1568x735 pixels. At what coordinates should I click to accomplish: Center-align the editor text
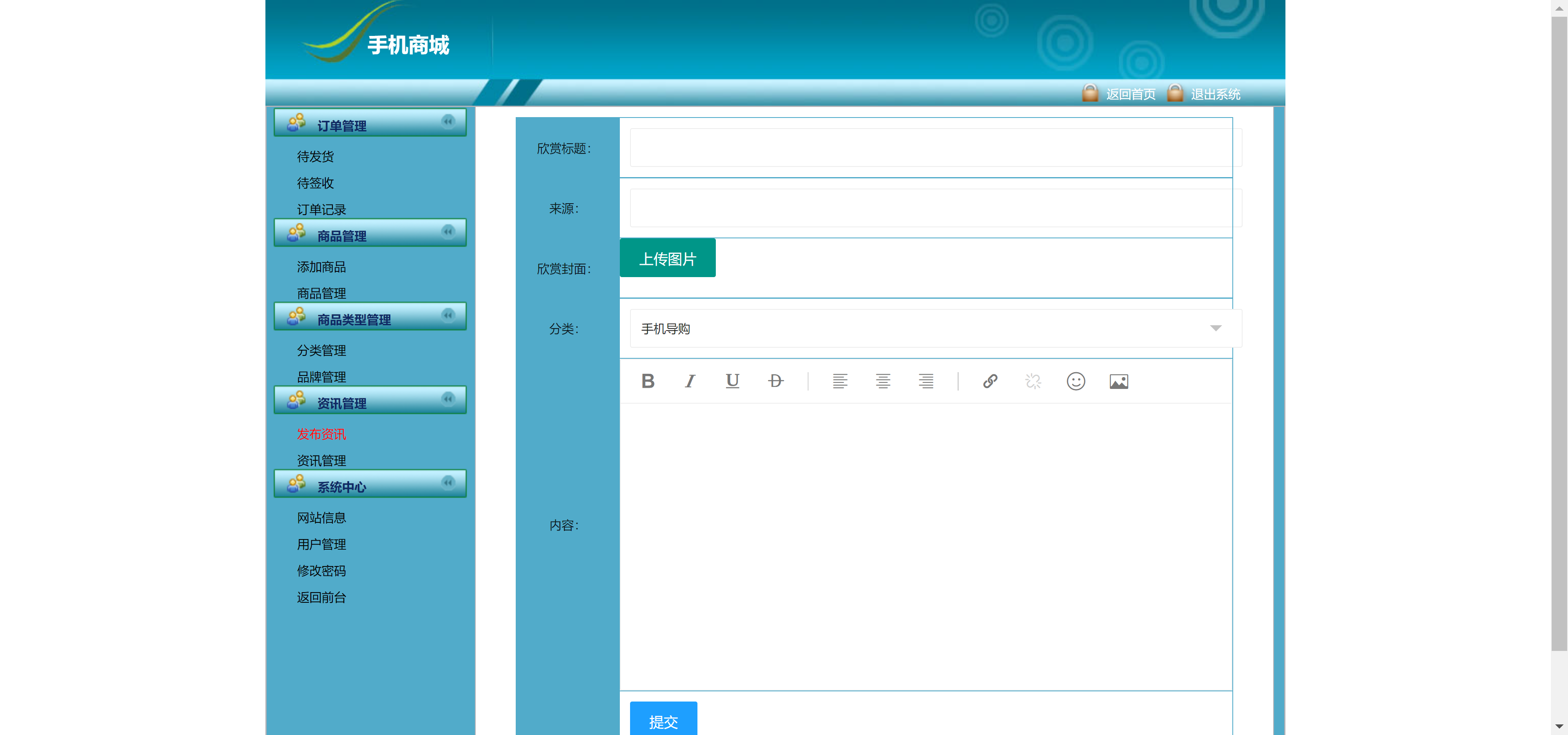pos(882,381)
